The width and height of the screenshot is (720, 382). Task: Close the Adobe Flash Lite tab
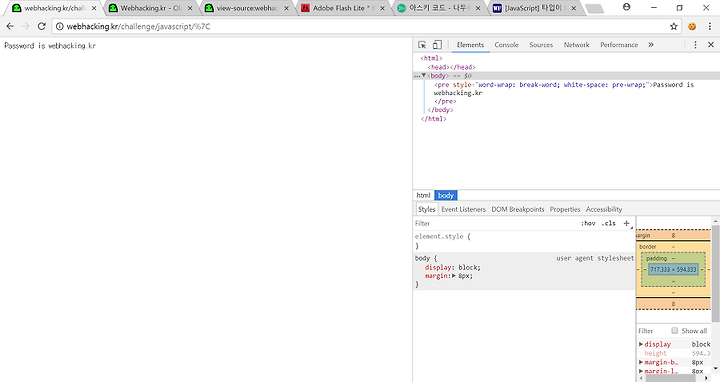[x=382, y=8]
